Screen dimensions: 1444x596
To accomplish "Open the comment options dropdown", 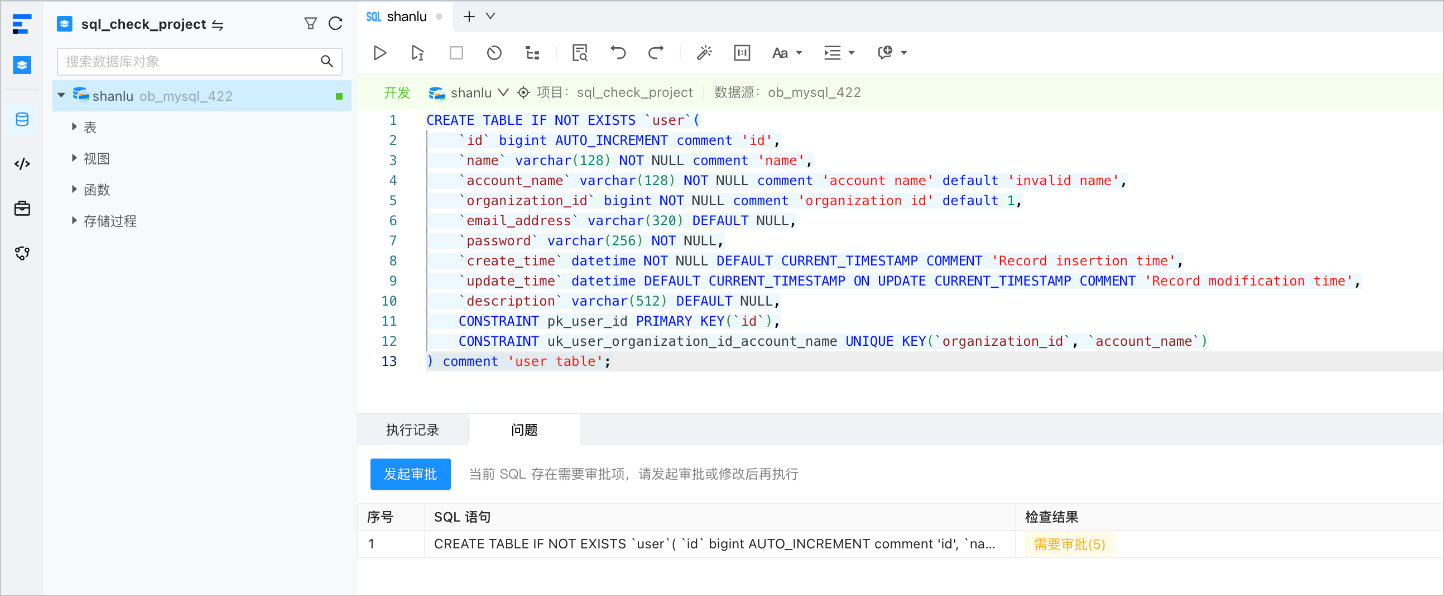I will [x=891, y=52].
